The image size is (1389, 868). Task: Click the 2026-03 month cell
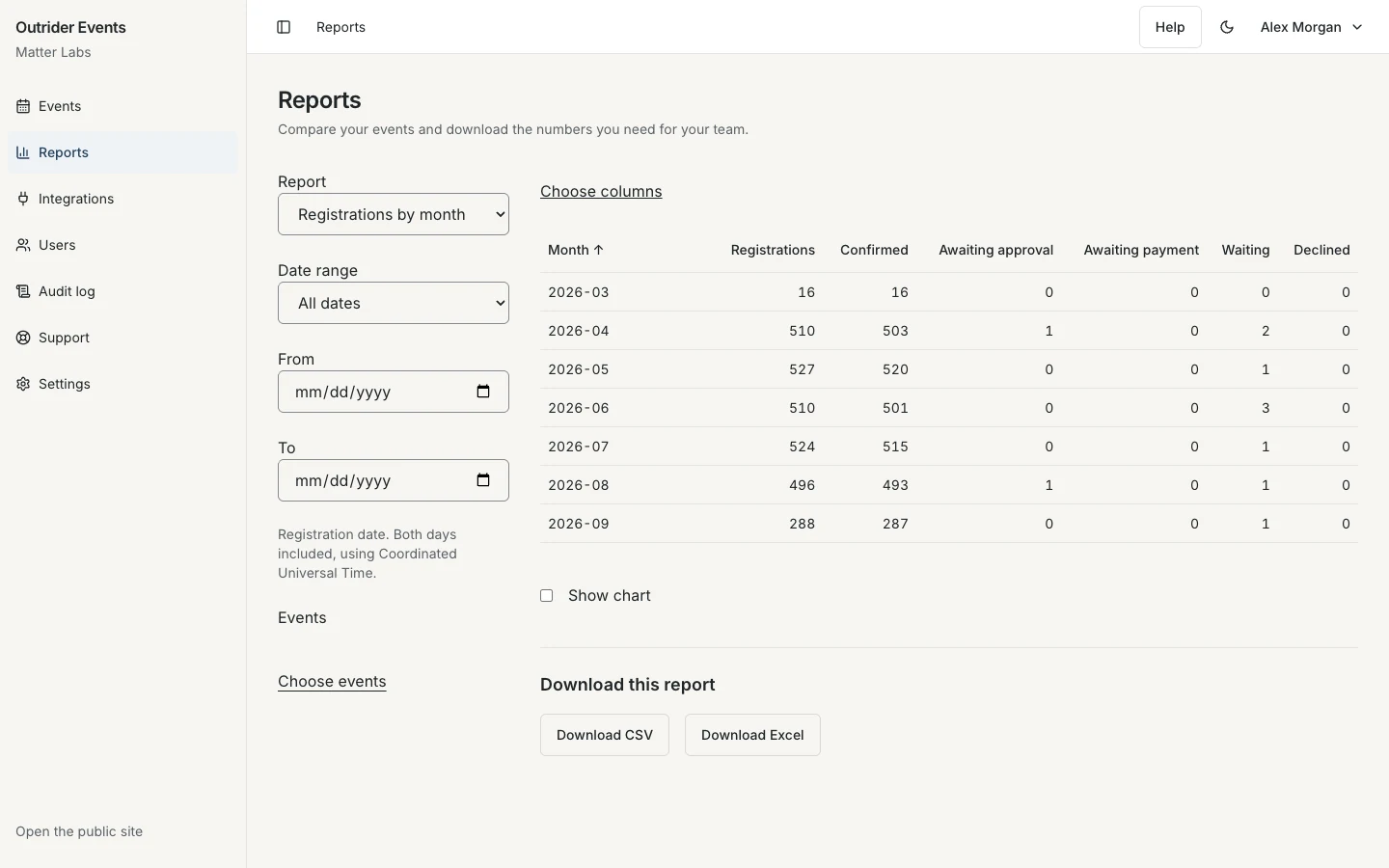pyautogui.click(x=579, y=292)
